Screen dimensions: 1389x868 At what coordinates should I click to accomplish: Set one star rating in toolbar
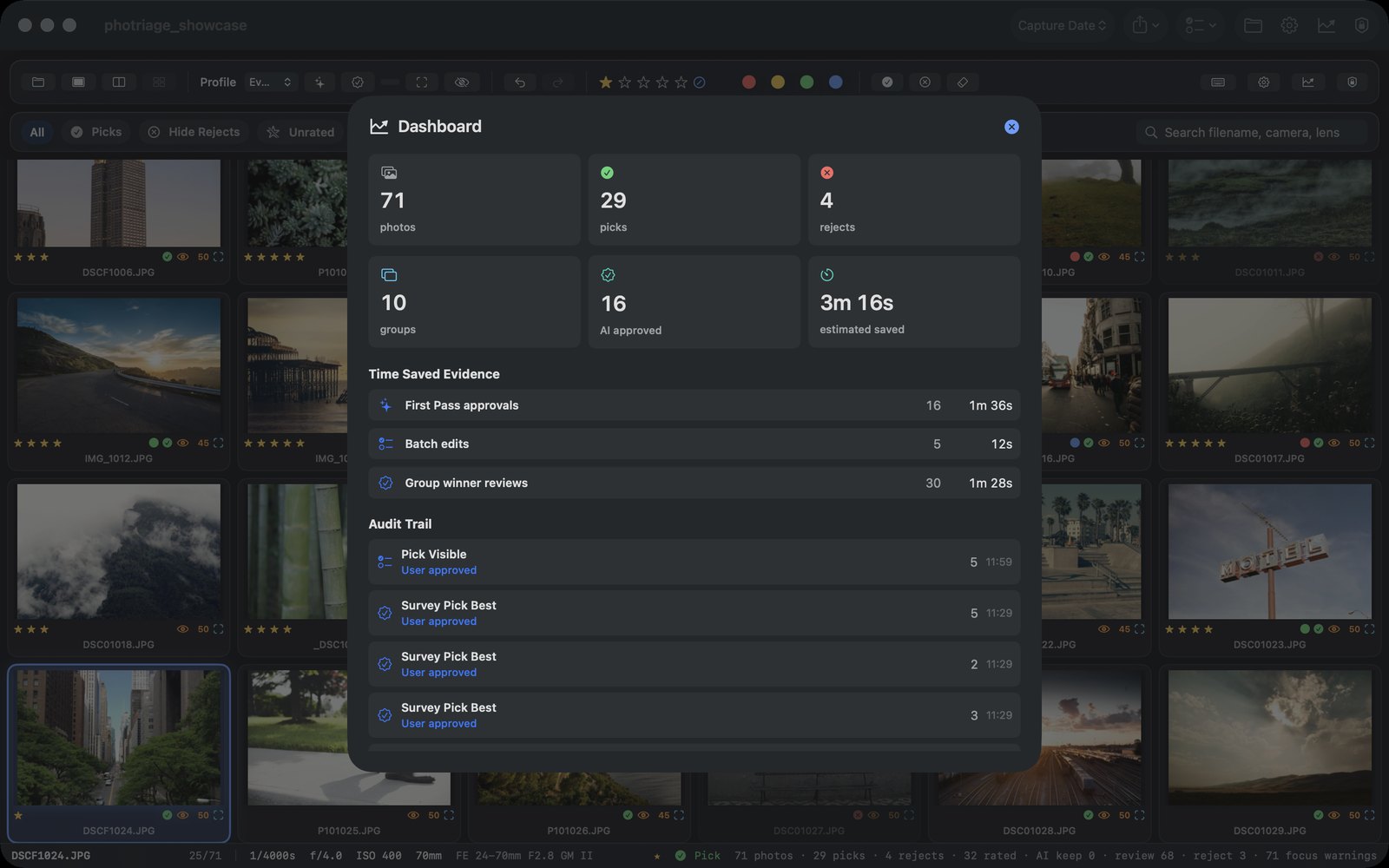[606, 82]
